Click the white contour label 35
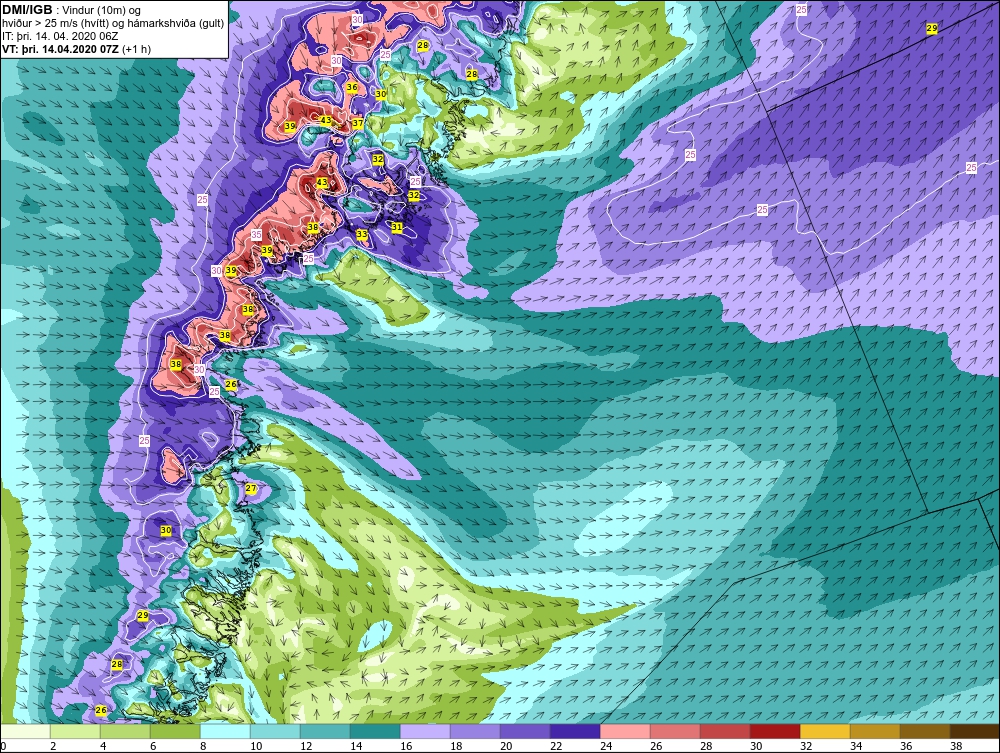1000x753 pixels. [x=256, y=235]
